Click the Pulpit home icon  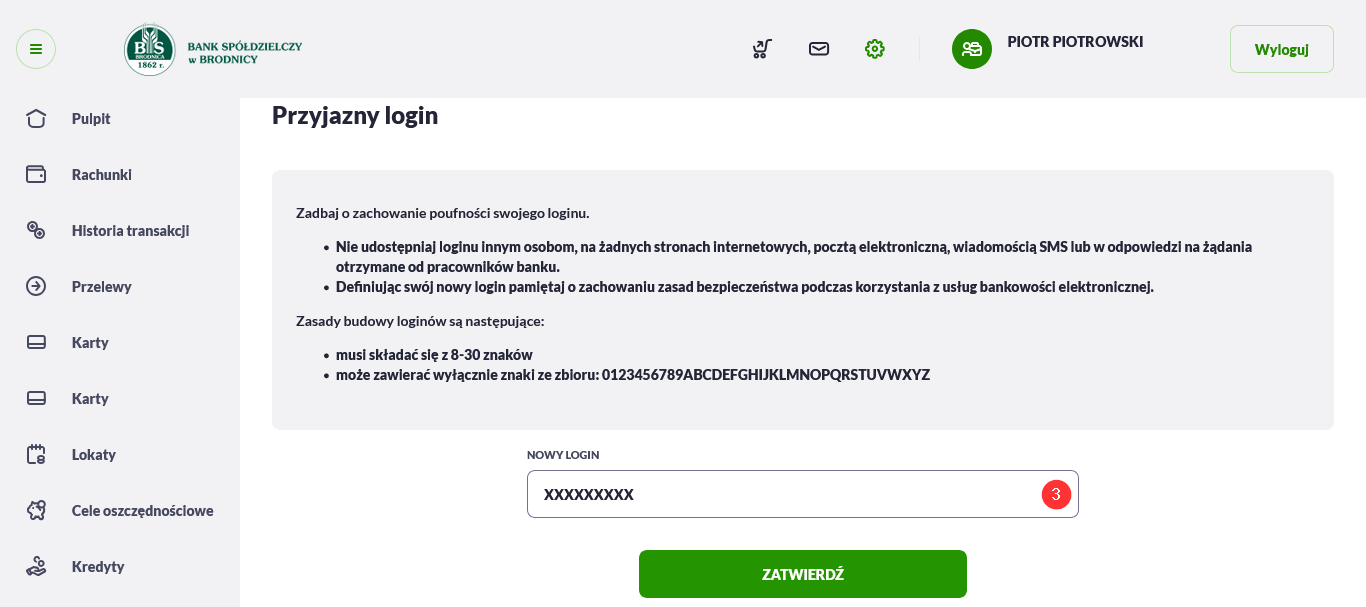pos(36,119)
